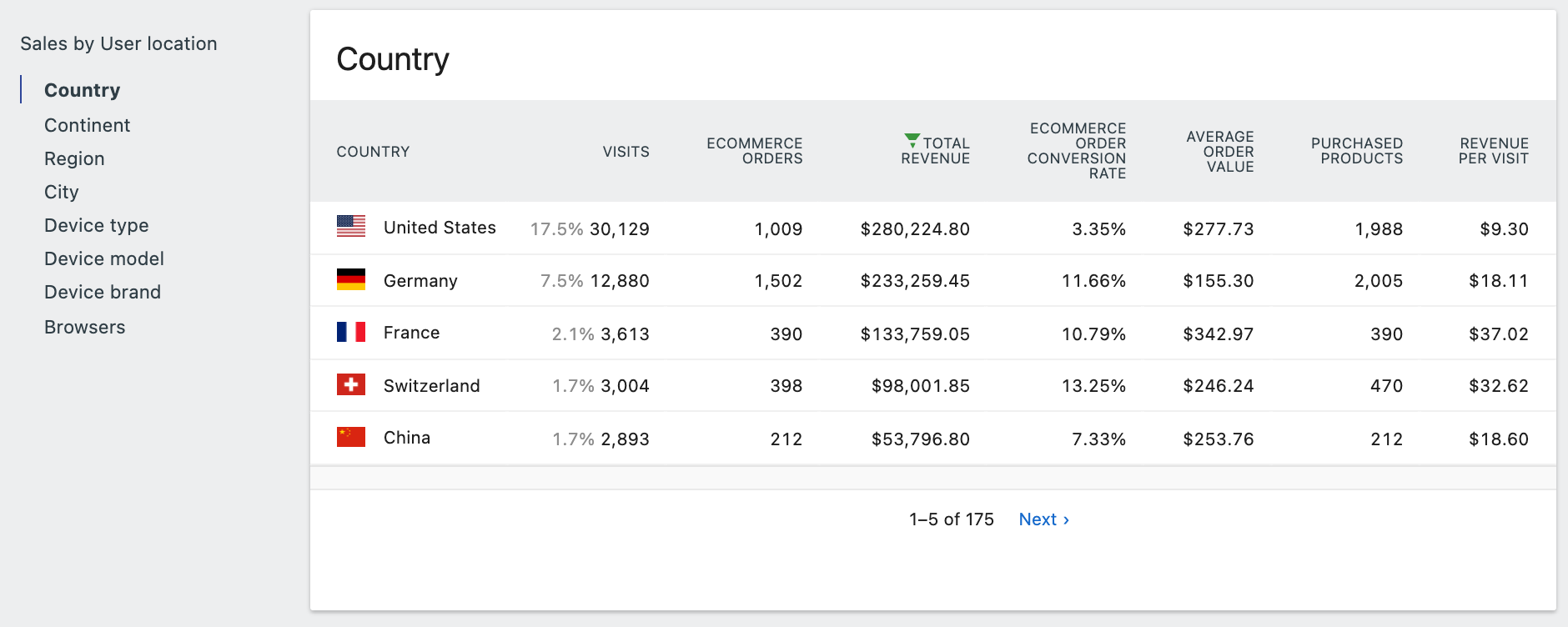Select Region from the sidebar menu

click(74, 158)
